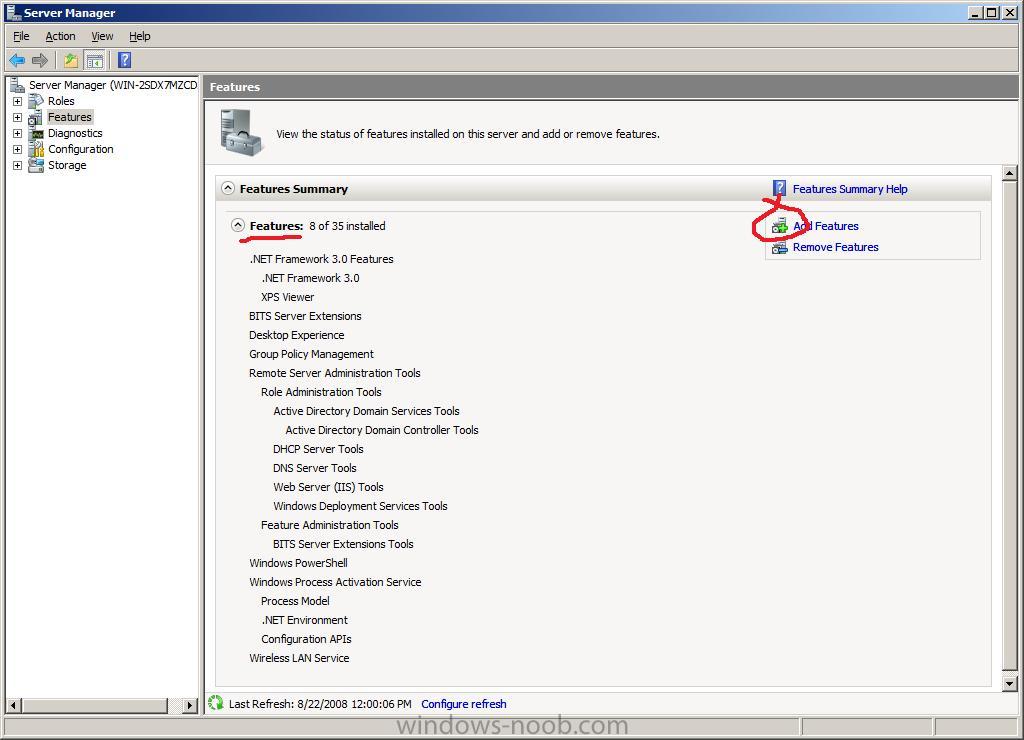Click the Remove Features icon
1024x740 pixels.
coord(780,248)
